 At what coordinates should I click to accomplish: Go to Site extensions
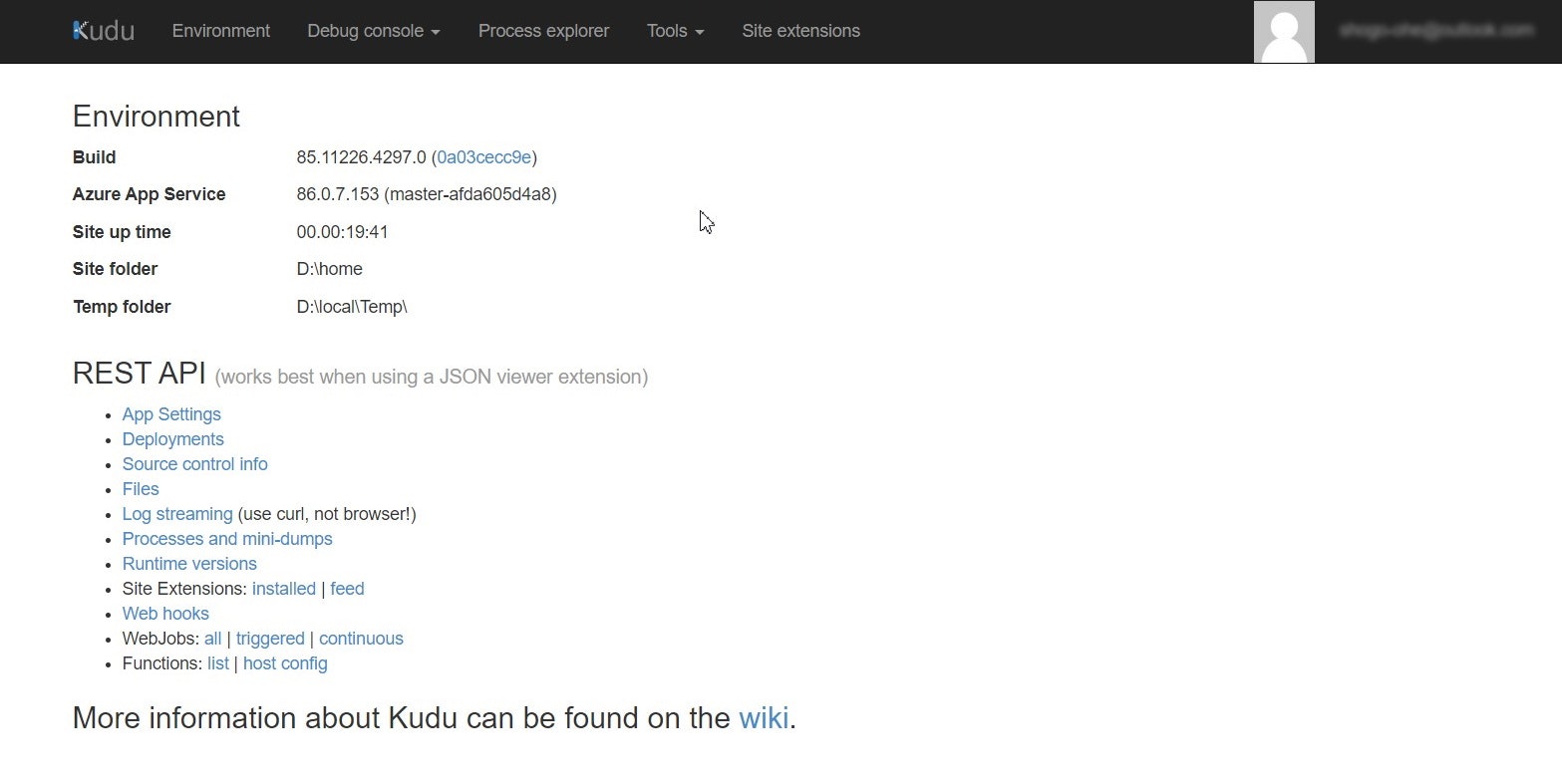click(800, 31)
